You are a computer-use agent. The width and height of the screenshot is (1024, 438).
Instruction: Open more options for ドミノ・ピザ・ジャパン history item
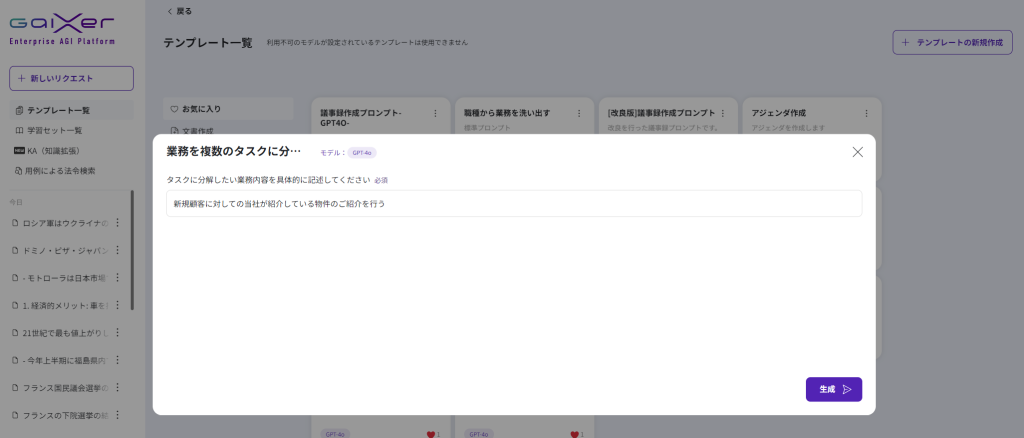117,250
